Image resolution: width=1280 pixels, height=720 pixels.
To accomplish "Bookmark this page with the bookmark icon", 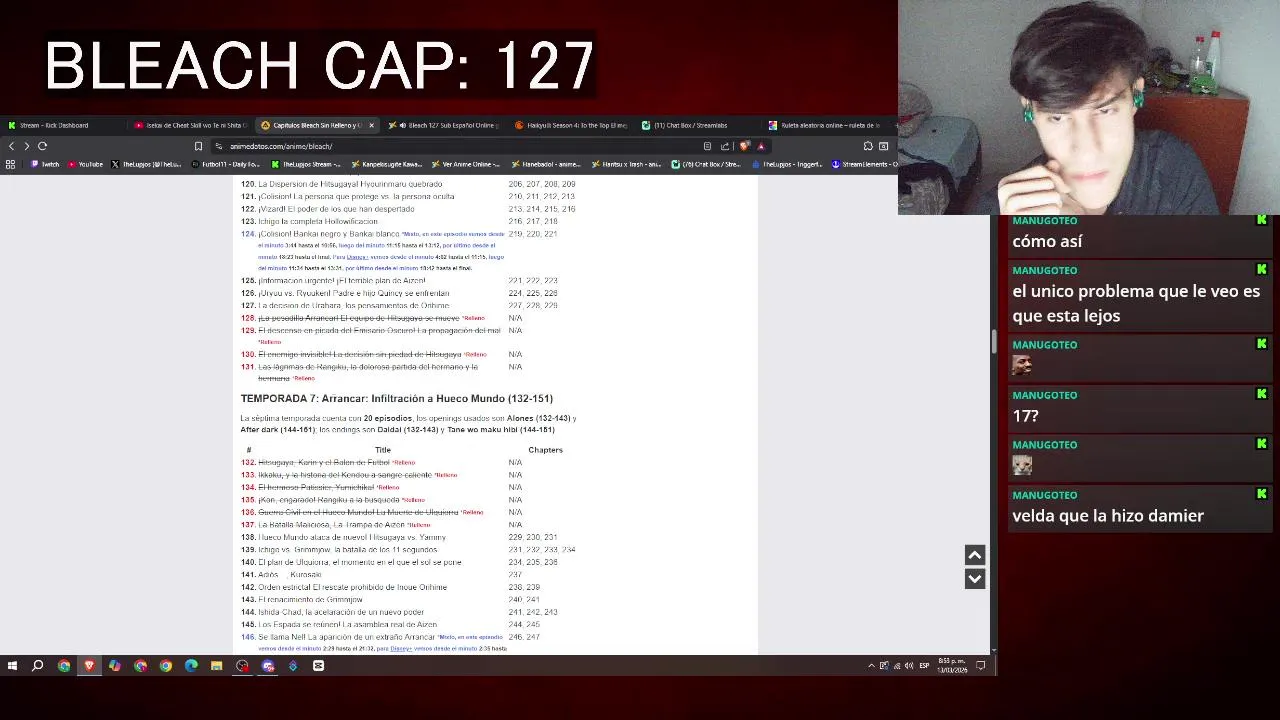I will click(x=198, y=146).
